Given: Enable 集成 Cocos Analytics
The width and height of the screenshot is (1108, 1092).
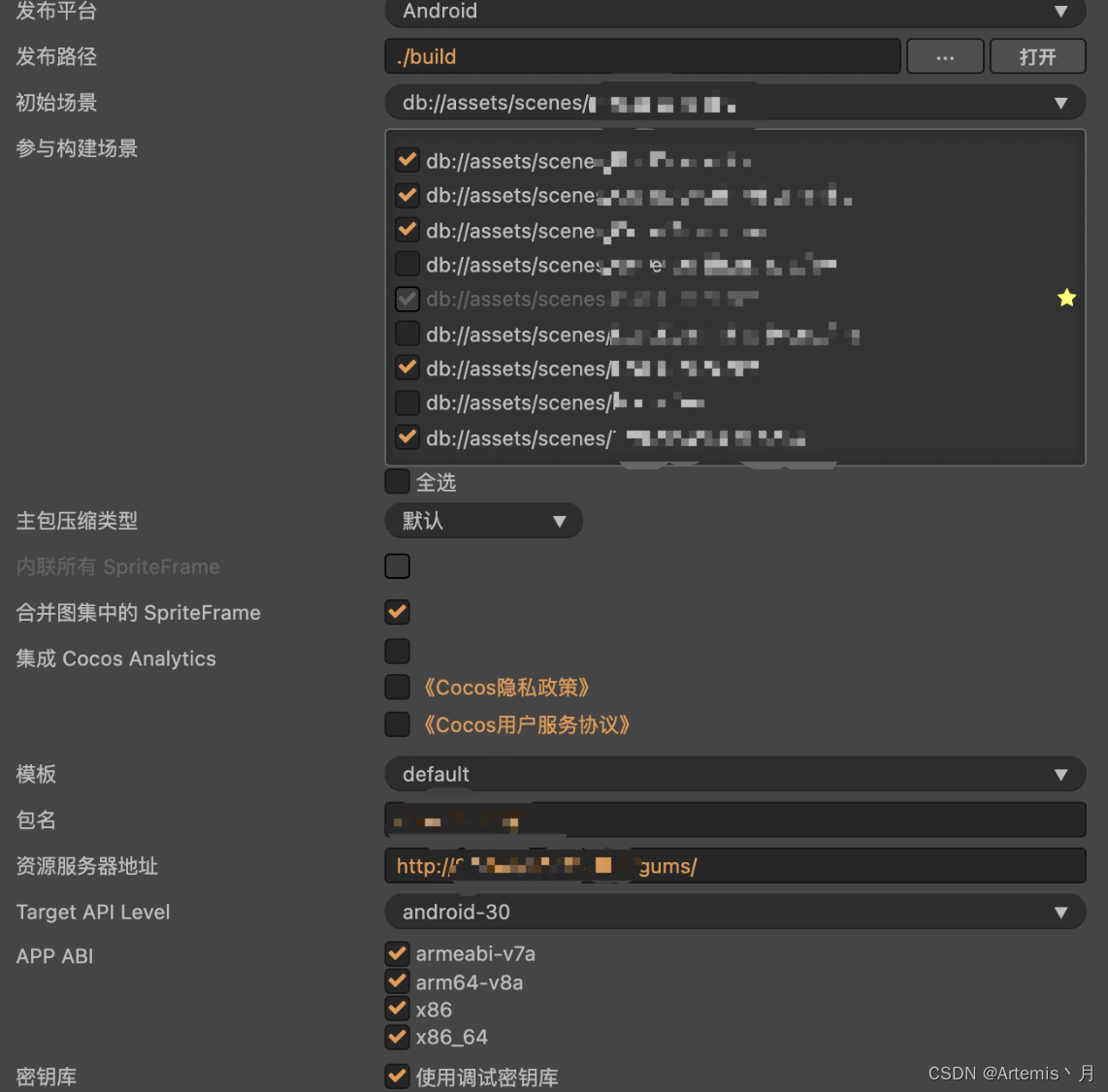Looking at the screenshot, I should click(x=397, y=651).
